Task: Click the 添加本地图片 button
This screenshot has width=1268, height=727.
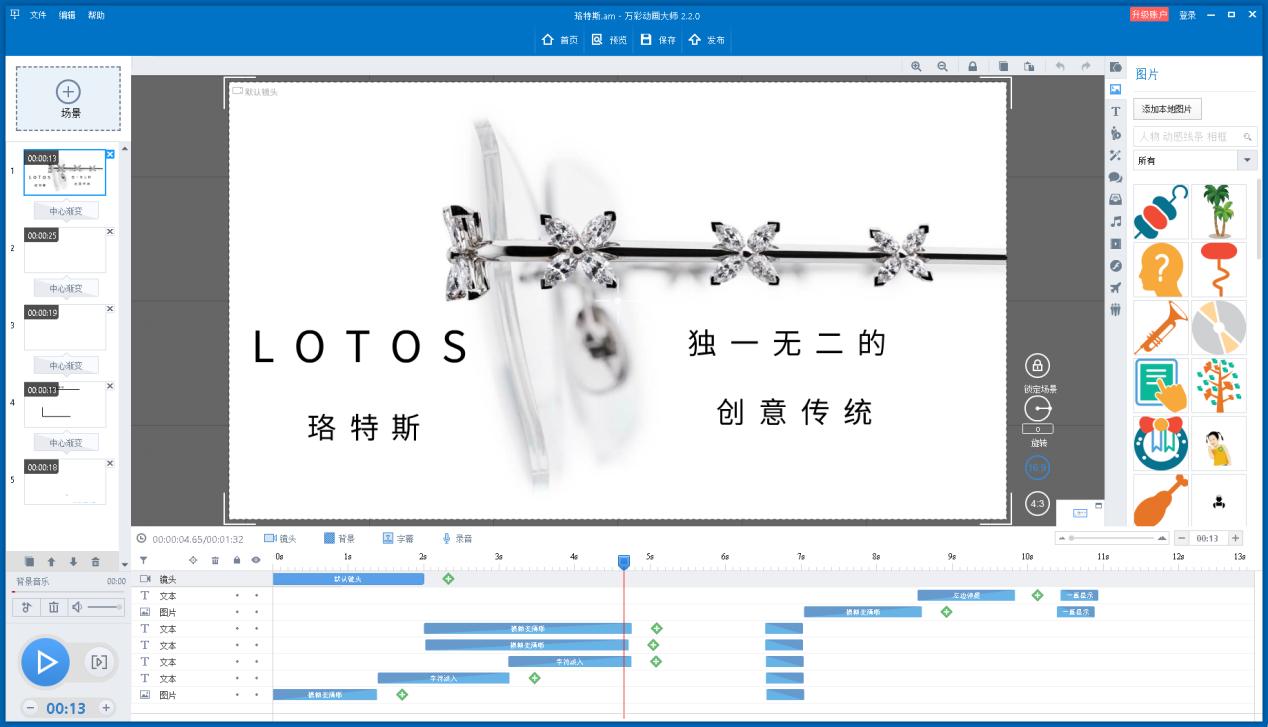Action: tap(1168, 109)
